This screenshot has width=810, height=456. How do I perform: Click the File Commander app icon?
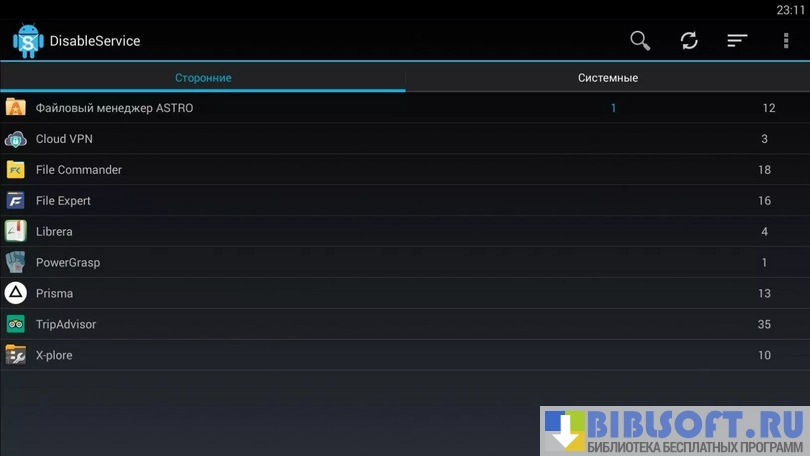tap(16, 170)
